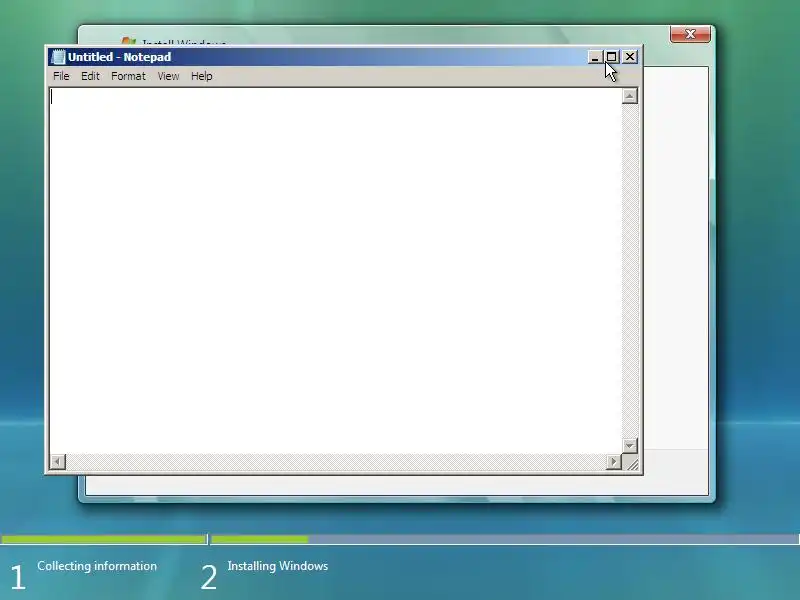Click the horizontal scrollbar left arrow
This screenshot has height=600, width=800.
click(58, 462)
